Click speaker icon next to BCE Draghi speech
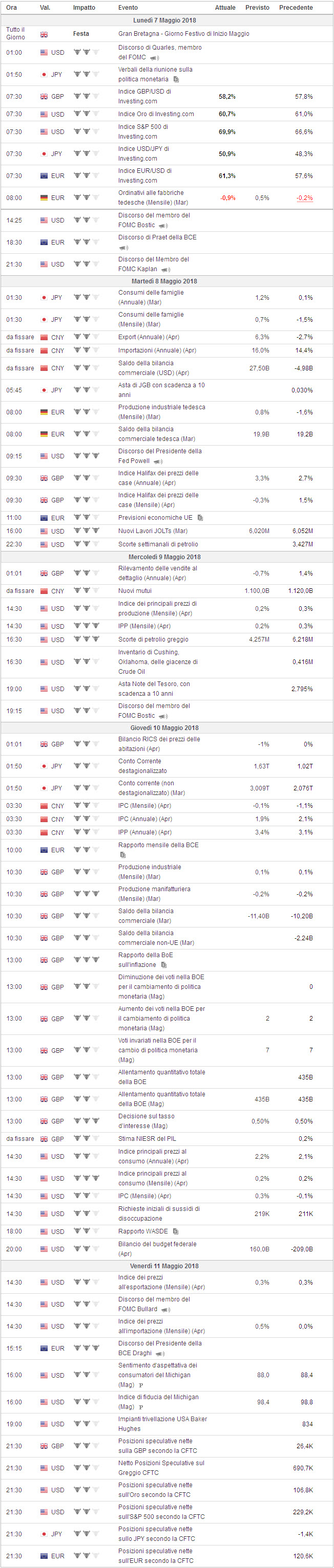The image size is (334, 1568). [160, 1354]
